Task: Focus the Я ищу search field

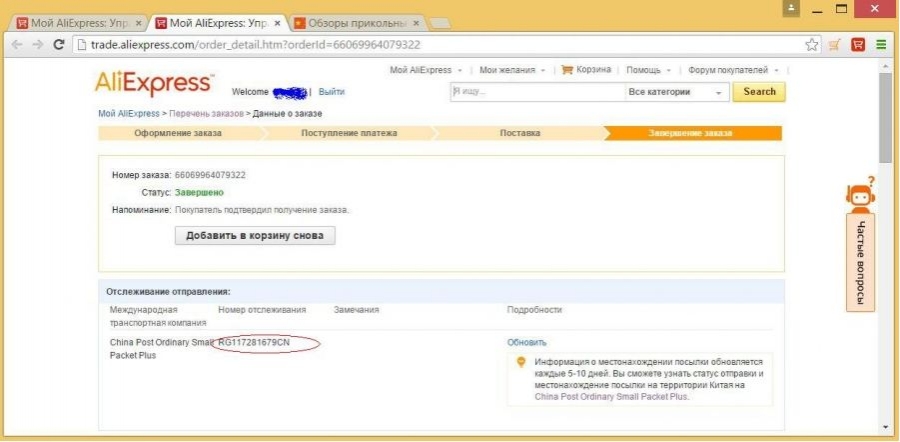Action: (x=537, y=92)
